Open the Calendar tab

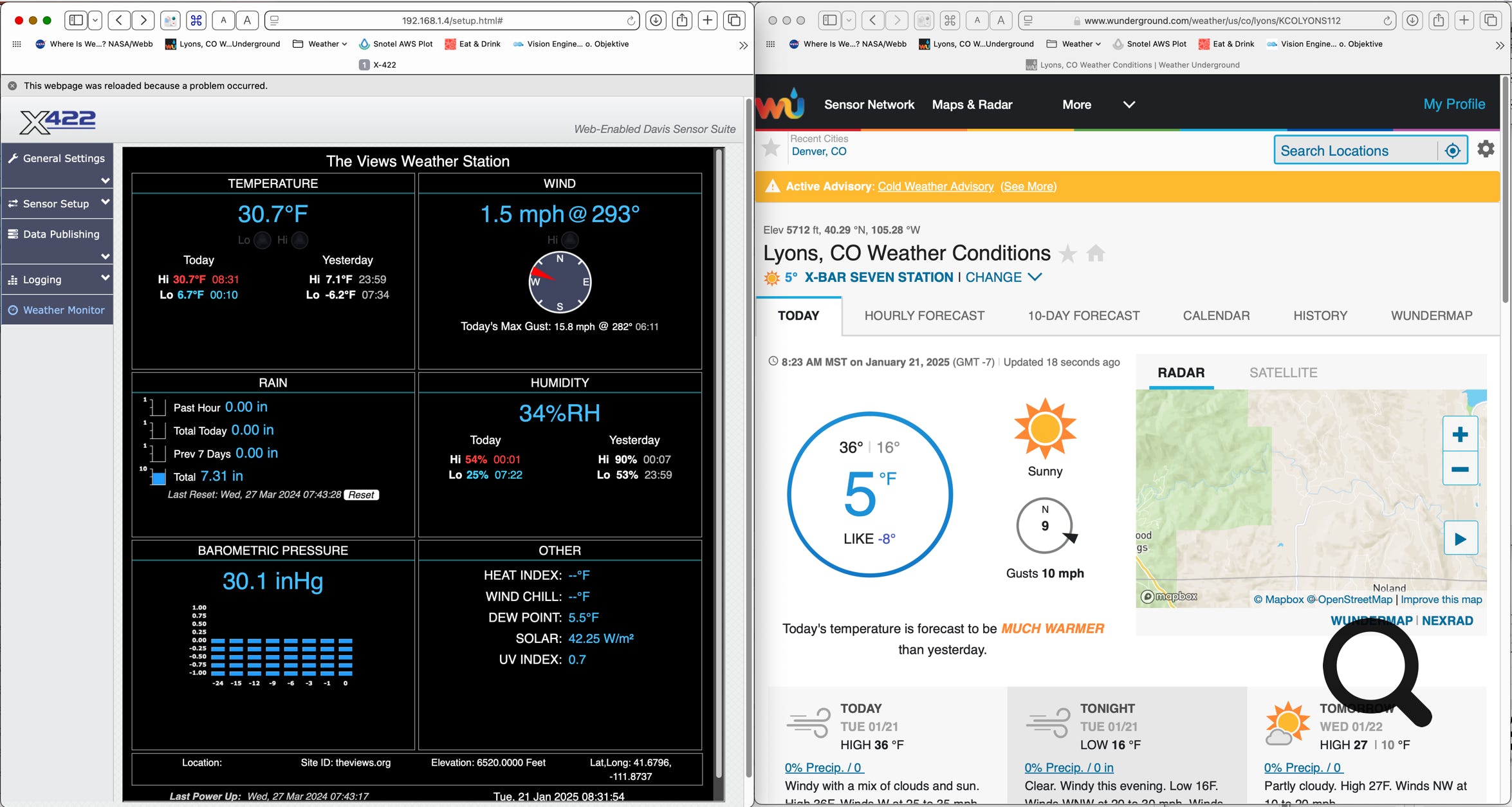[1216, 315]
